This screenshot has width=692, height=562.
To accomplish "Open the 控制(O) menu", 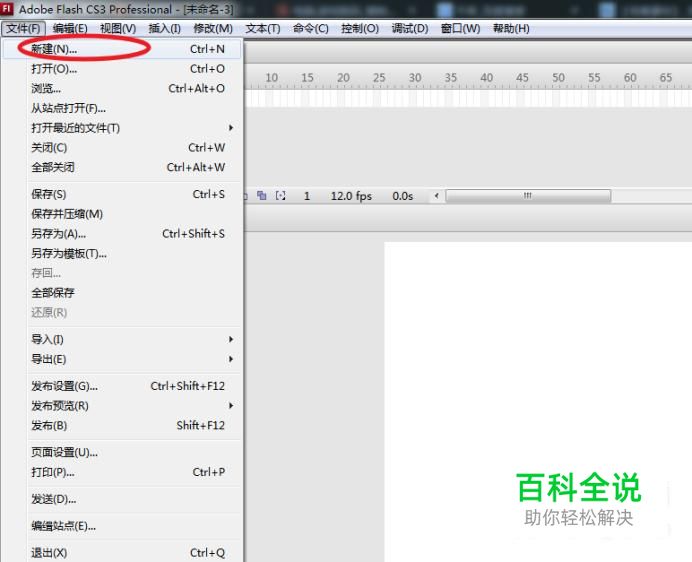I will coord(360,29).
